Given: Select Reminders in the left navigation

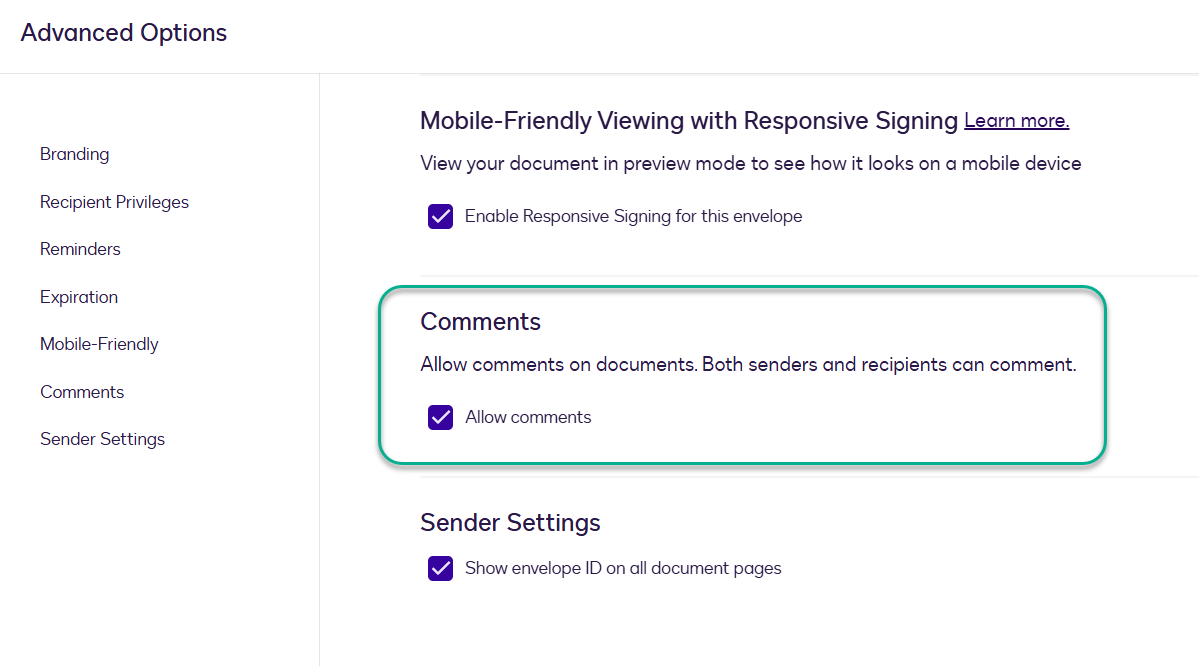Looking at the screenshot, I should [x=80, y=249].
